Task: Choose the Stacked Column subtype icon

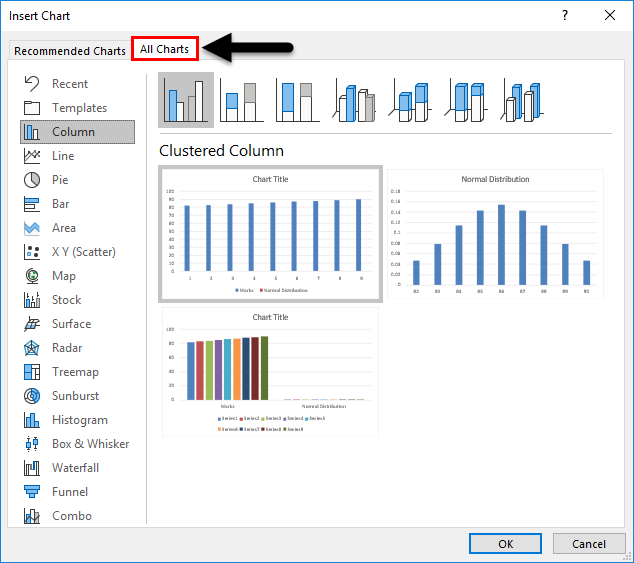Action: pyautogui.click(x=241, y=100)
